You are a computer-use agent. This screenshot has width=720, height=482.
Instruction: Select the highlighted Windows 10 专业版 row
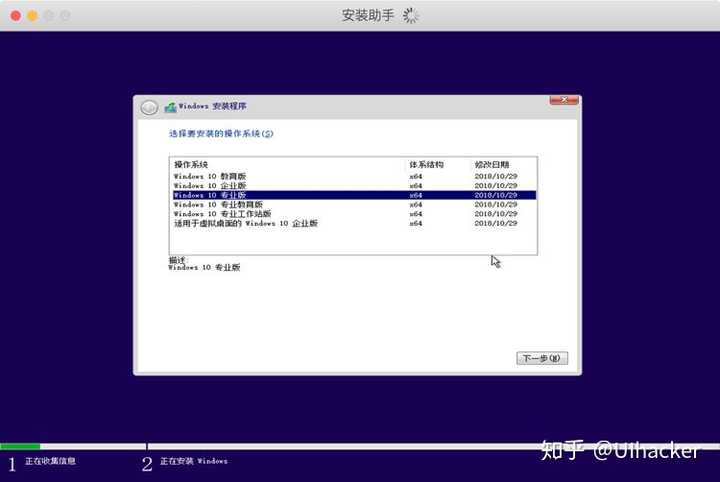coord(354,195)
